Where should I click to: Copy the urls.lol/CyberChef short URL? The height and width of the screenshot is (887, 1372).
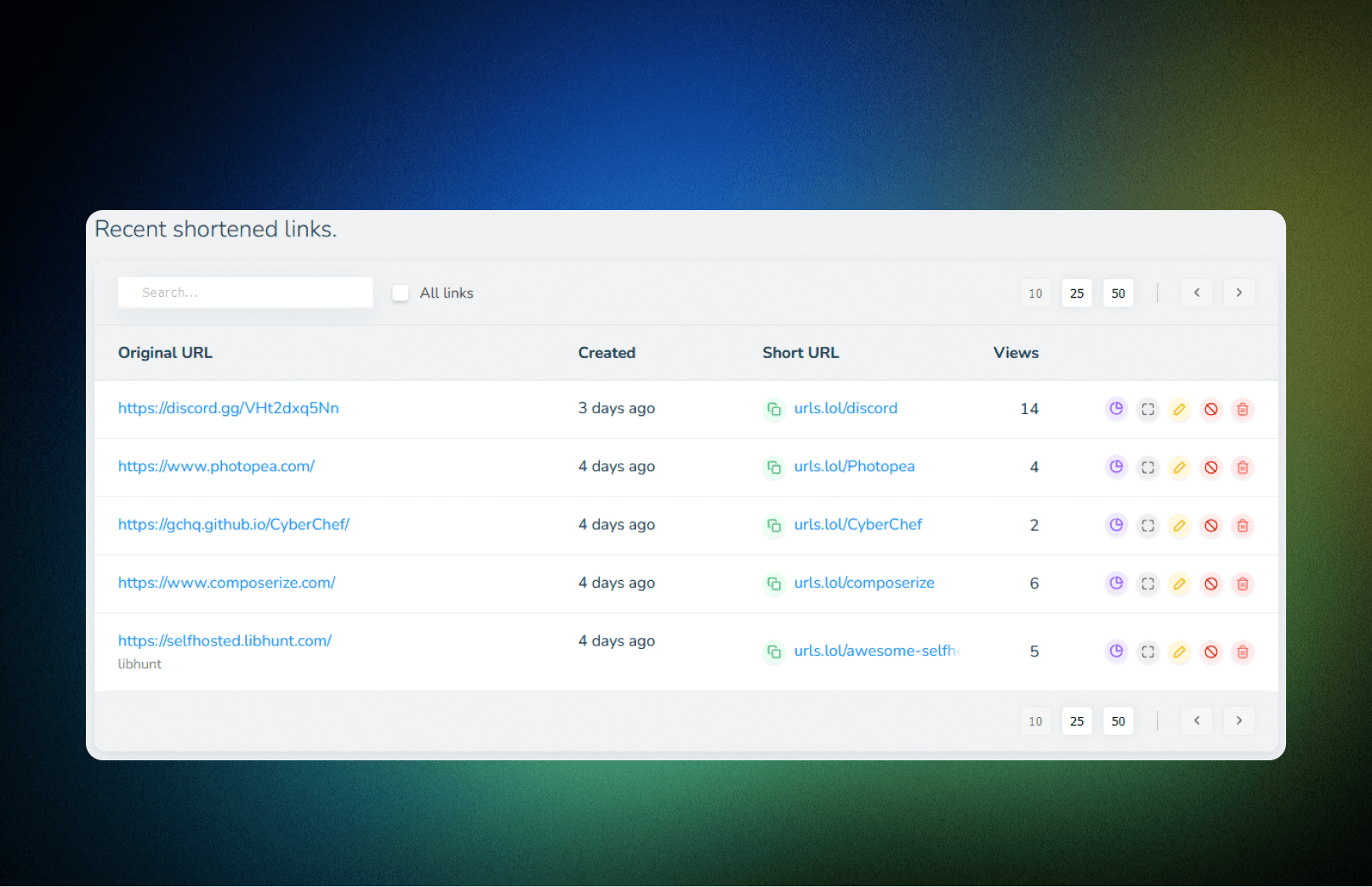coord(774,526)
